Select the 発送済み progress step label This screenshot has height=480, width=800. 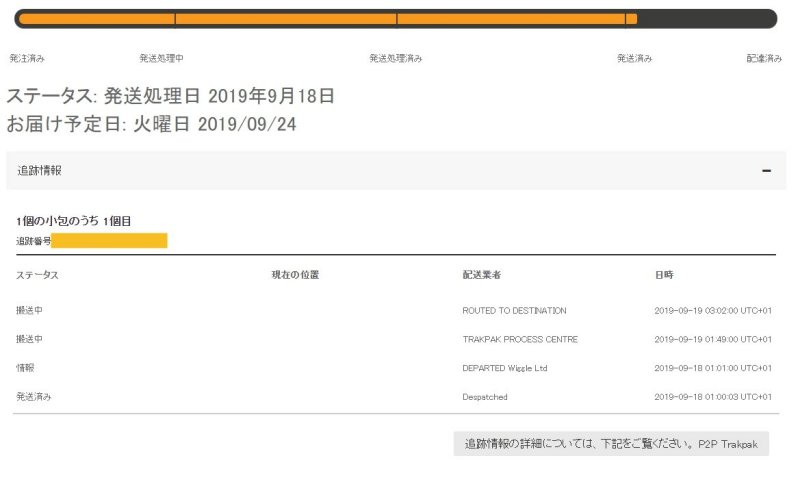(634, 59)
